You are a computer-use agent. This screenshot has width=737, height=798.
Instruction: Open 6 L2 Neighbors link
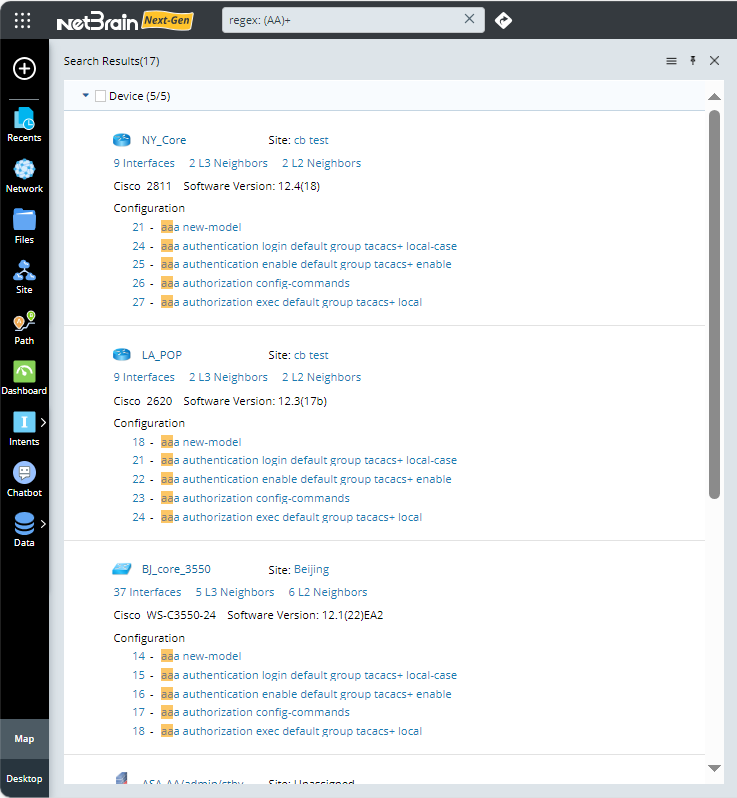pos(328,592)
